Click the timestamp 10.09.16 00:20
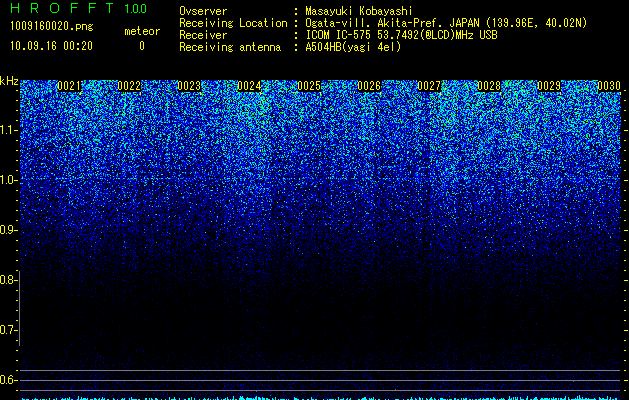The image size is (629, 400). pyautogui.click(x=51, y=46)
